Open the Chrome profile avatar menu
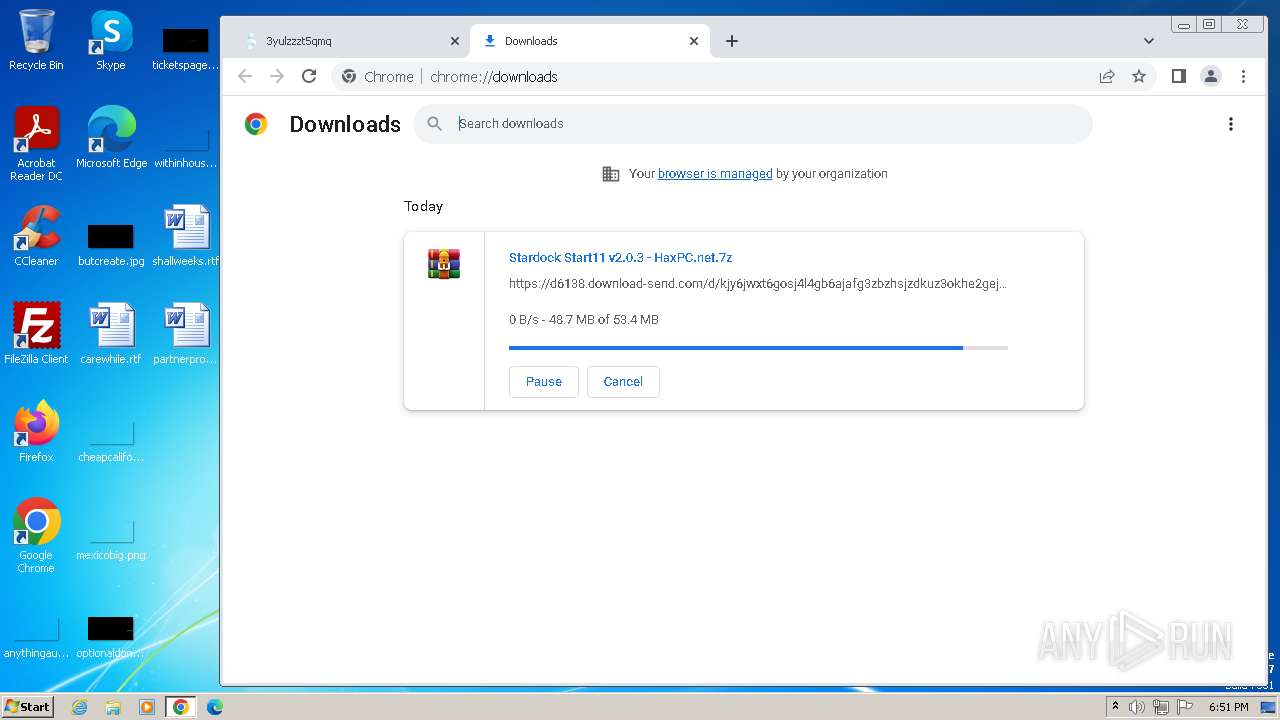 click(1211, 76)
